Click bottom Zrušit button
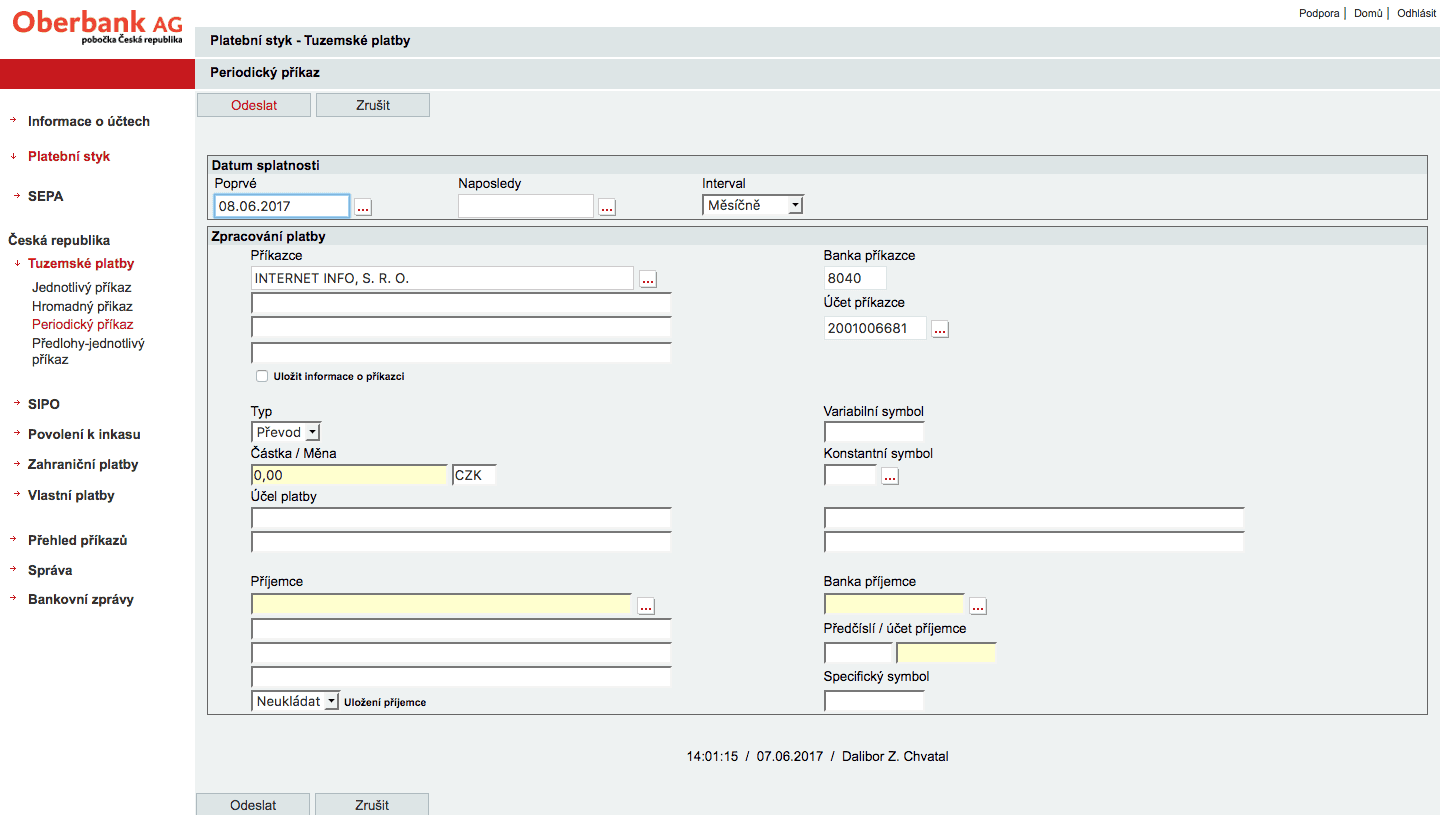Viewport: 1440px width, 815px height. [x=372, y=804]
